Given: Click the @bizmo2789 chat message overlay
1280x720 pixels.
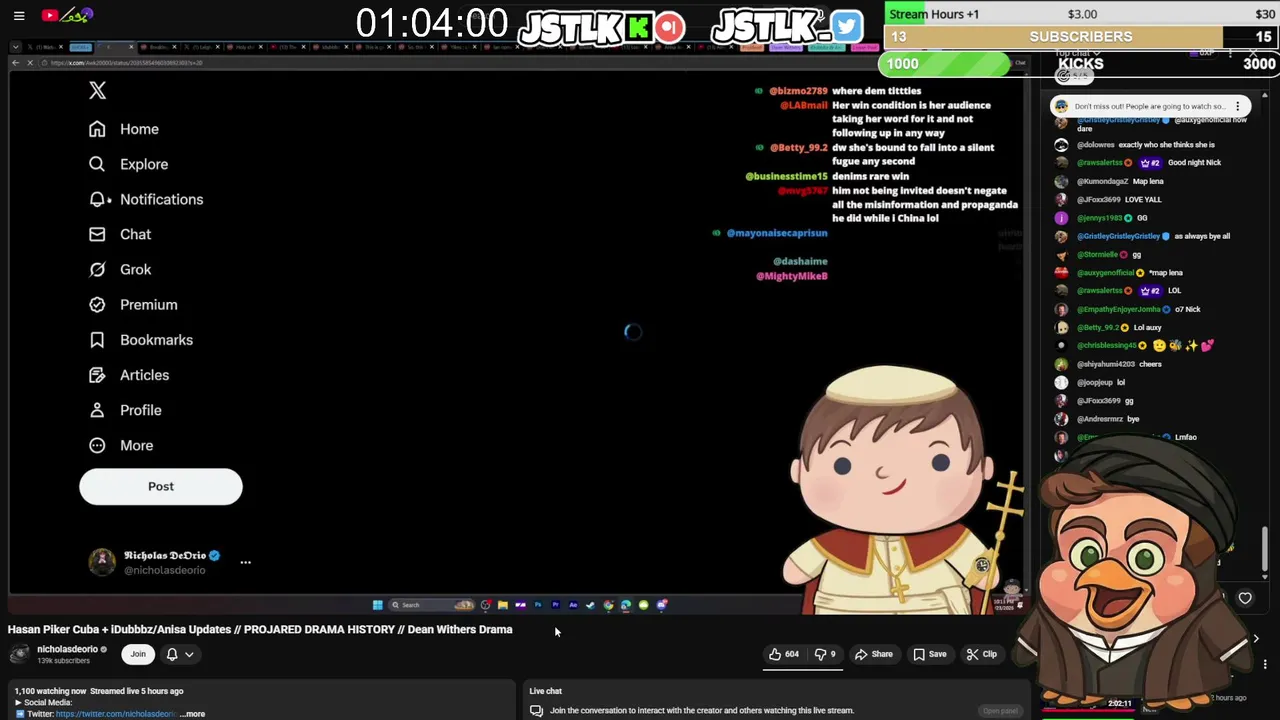Looking at the screenshot, I should click(x=845, y=91).
